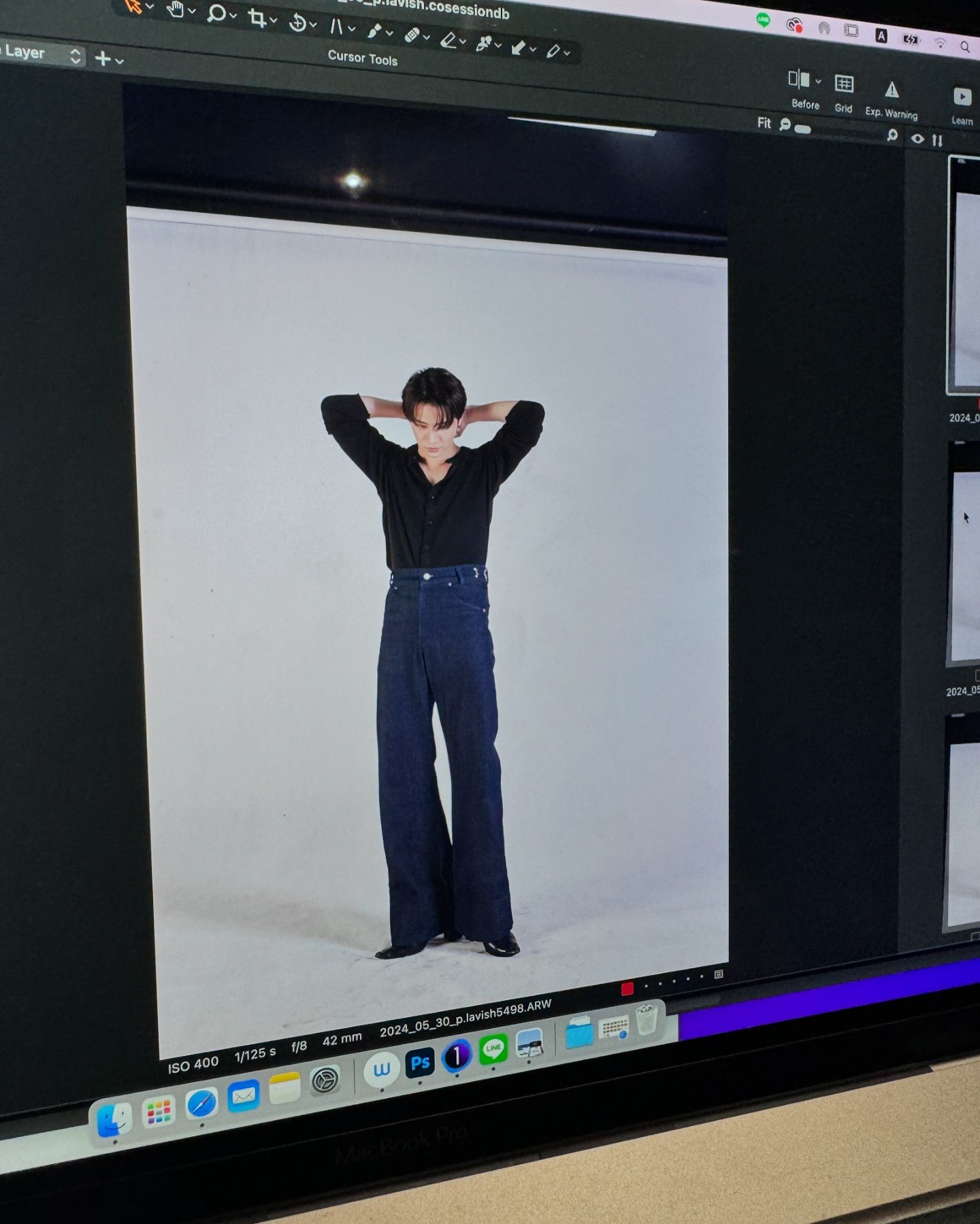Open Launchpad from the Dock
Image resolution: width=980 pixels, height=1224 pixels.
[x=159, y=1113]
